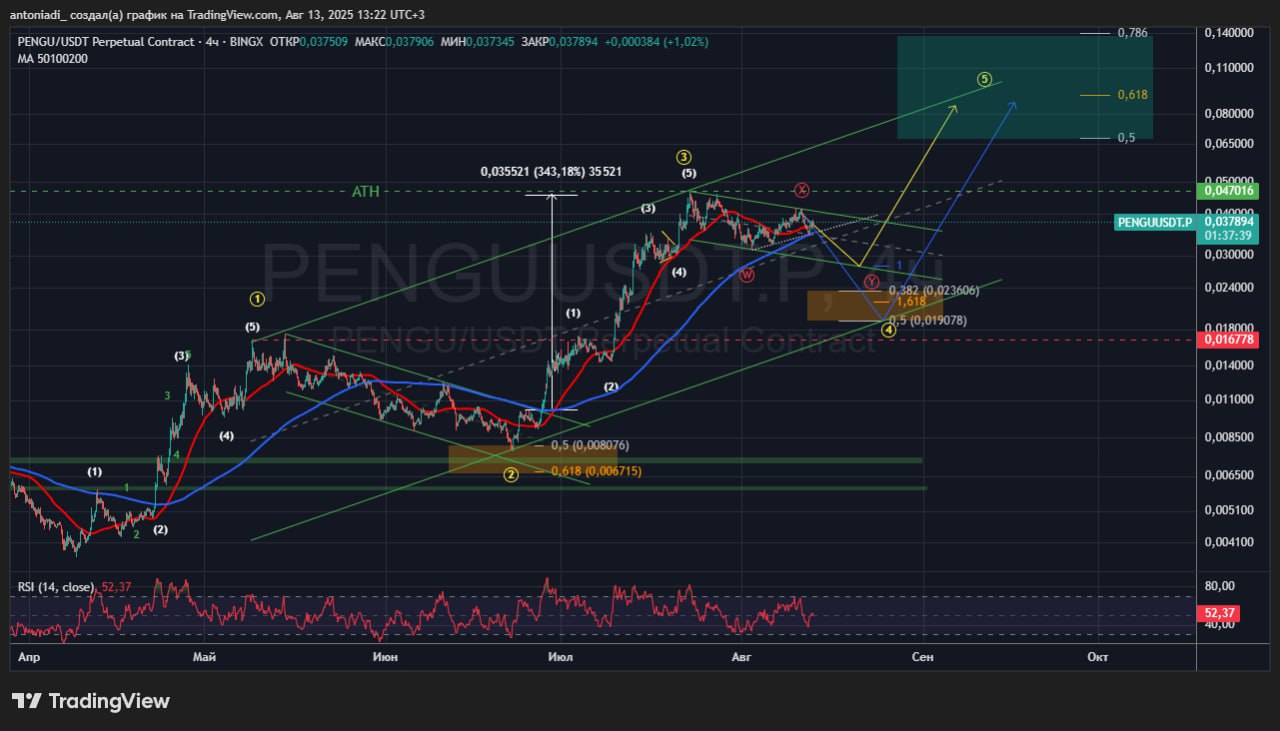Click ОТКР value 0,037509
This screenshot has width=1280, height=731.
pyautogui.click(x=326, y=43)
